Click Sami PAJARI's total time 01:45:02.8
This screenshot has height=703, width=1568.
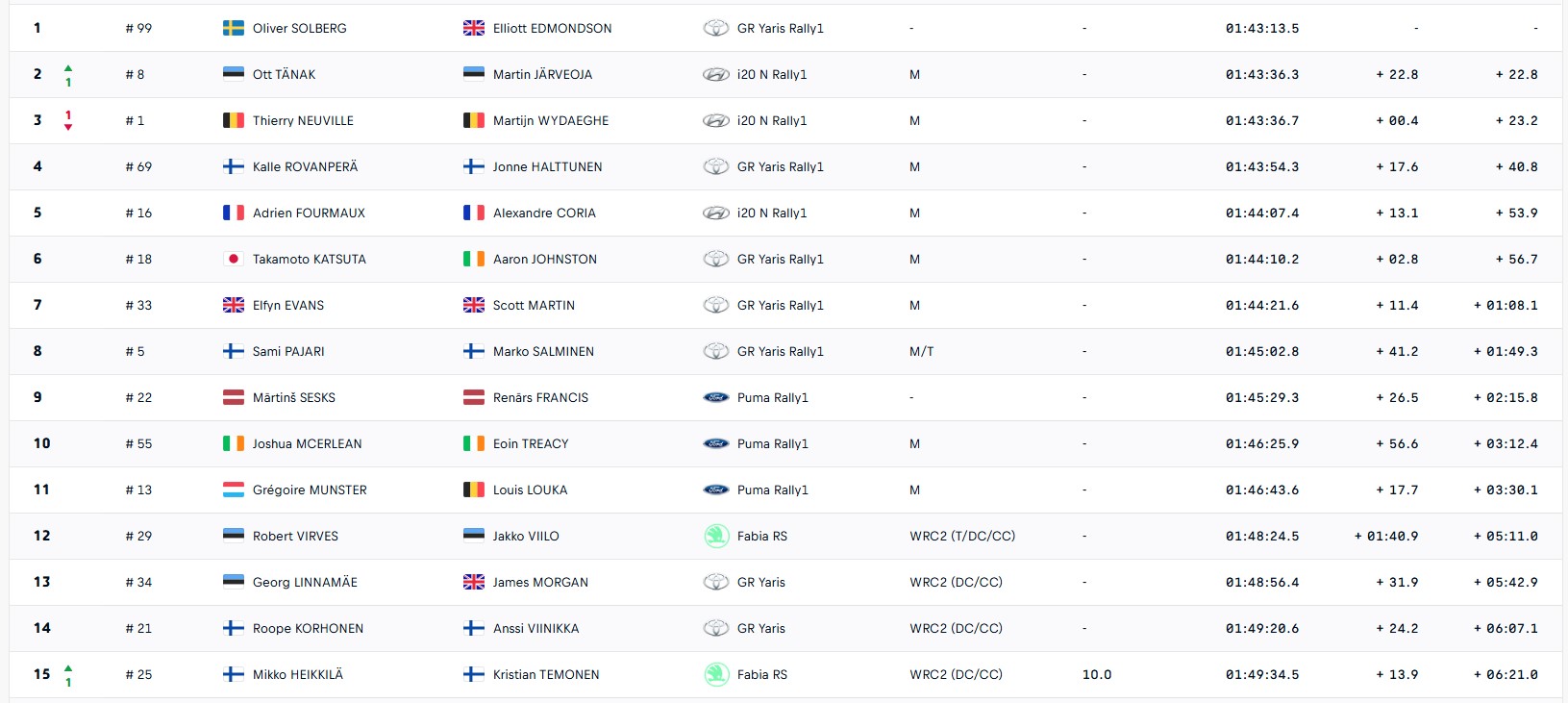pyautogui.click(x=1262, y=351)
